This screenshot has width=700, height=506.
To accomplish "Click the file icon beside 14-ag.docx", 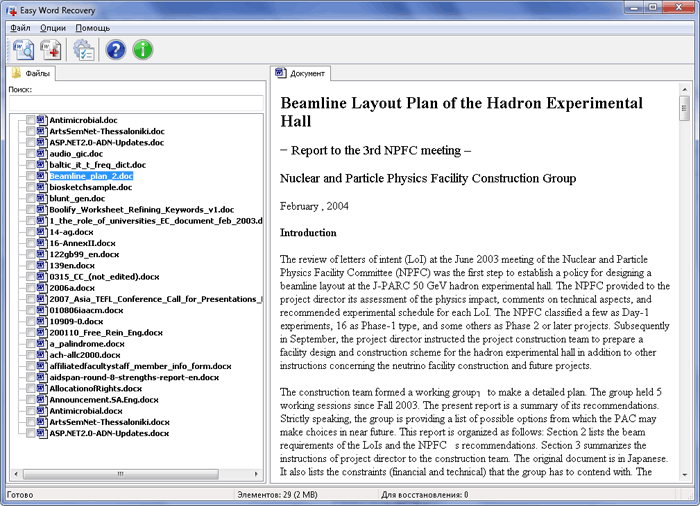I will click(x=42, y=232).
